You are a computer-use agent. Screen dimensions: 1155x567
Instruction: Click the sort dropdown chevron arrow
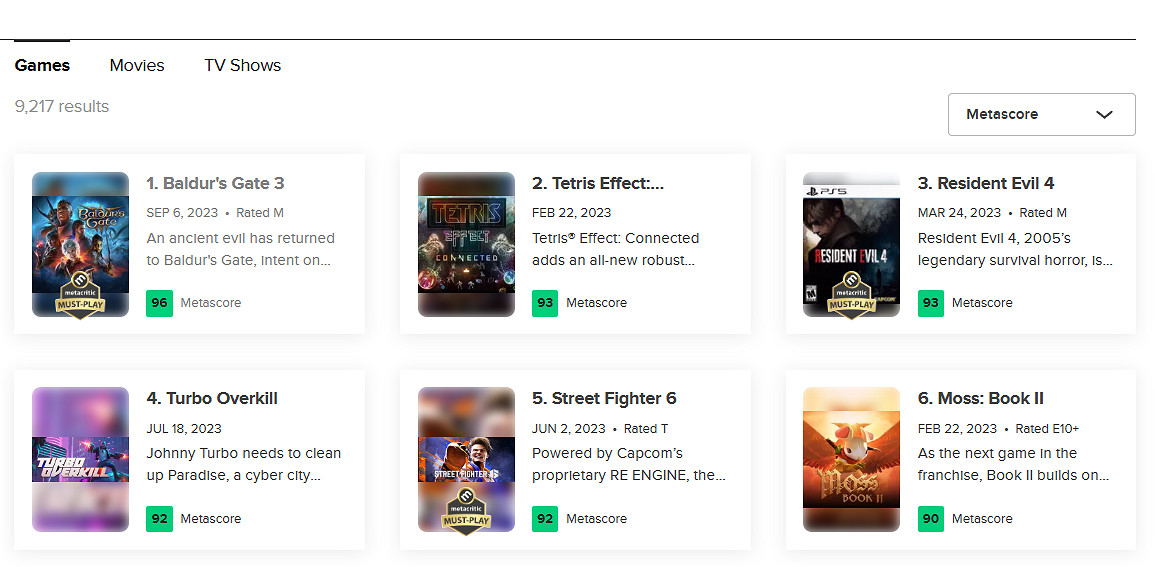tap(1104, 114)
